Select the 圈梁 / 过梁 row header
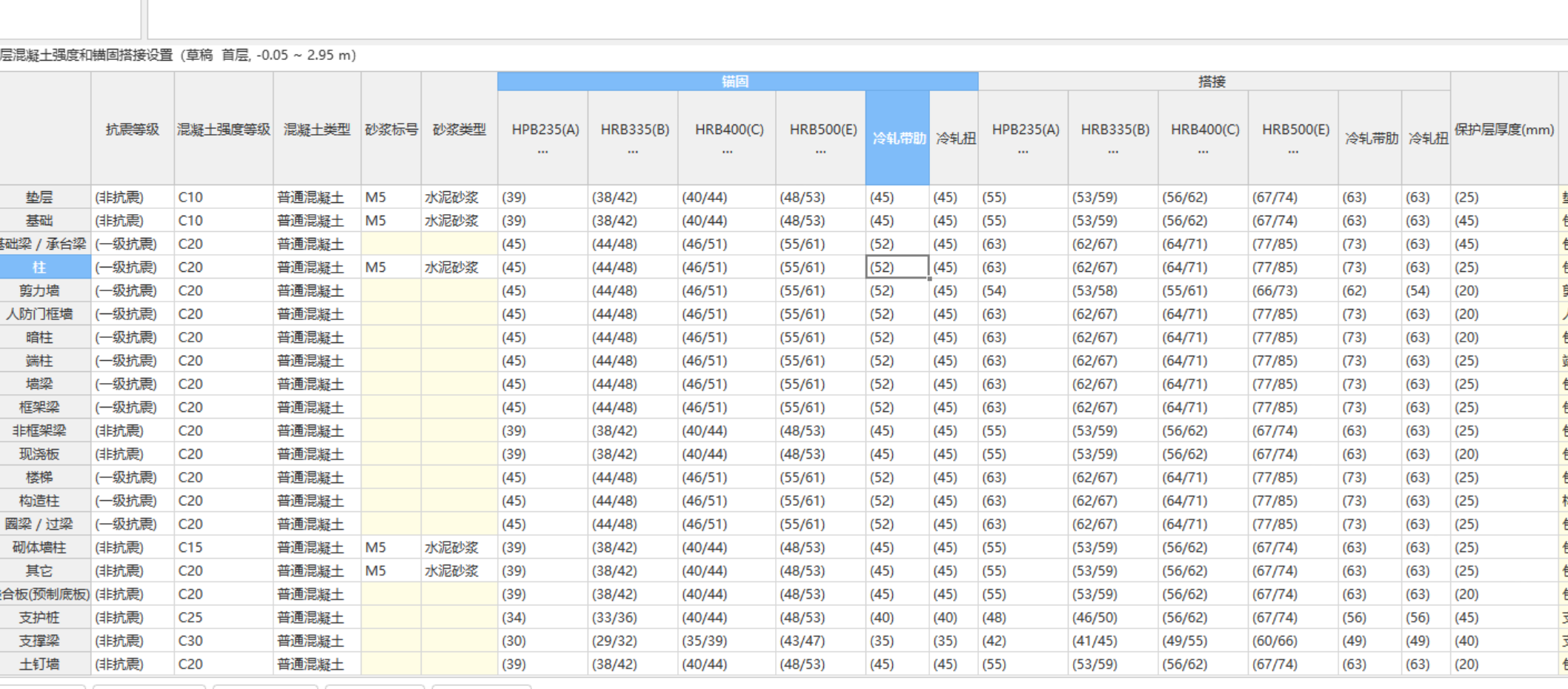Screen dimensions: 1568x689 tap(44, 524)
